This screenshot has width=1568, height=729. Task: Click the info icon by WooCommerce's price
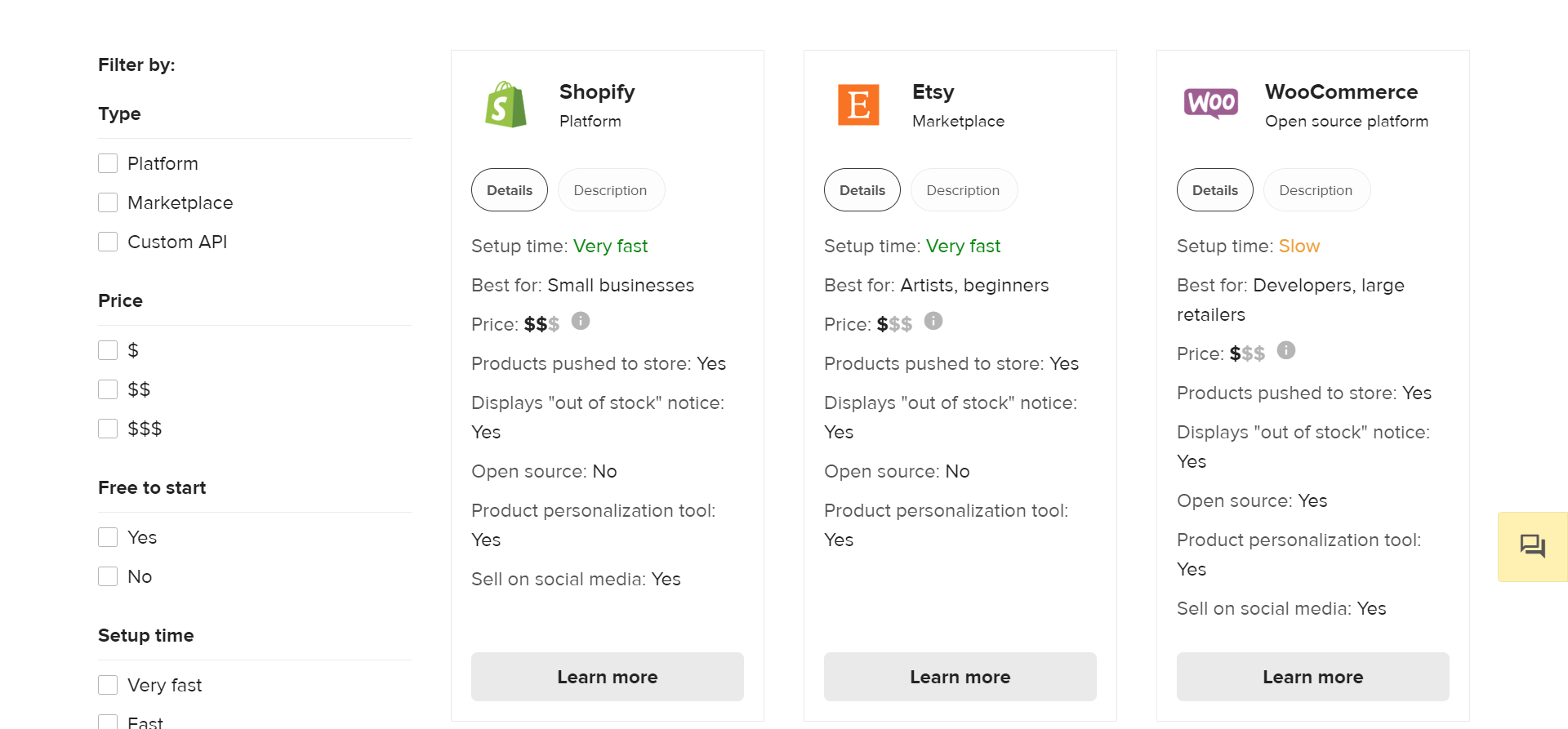pyautogui.click(x=1286, y=350)
